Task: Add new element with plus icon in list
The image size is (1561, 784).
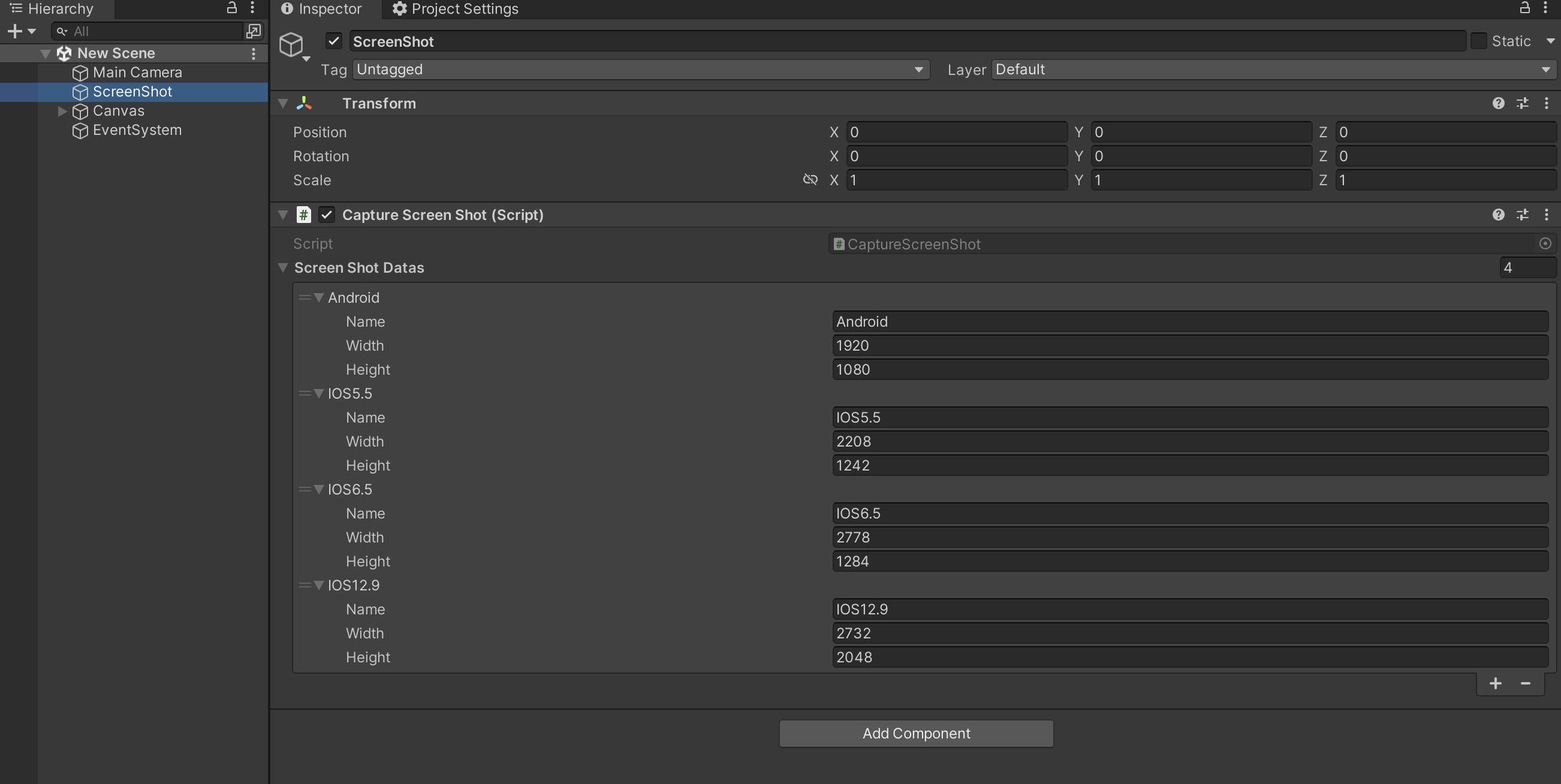Action: 1495,683
